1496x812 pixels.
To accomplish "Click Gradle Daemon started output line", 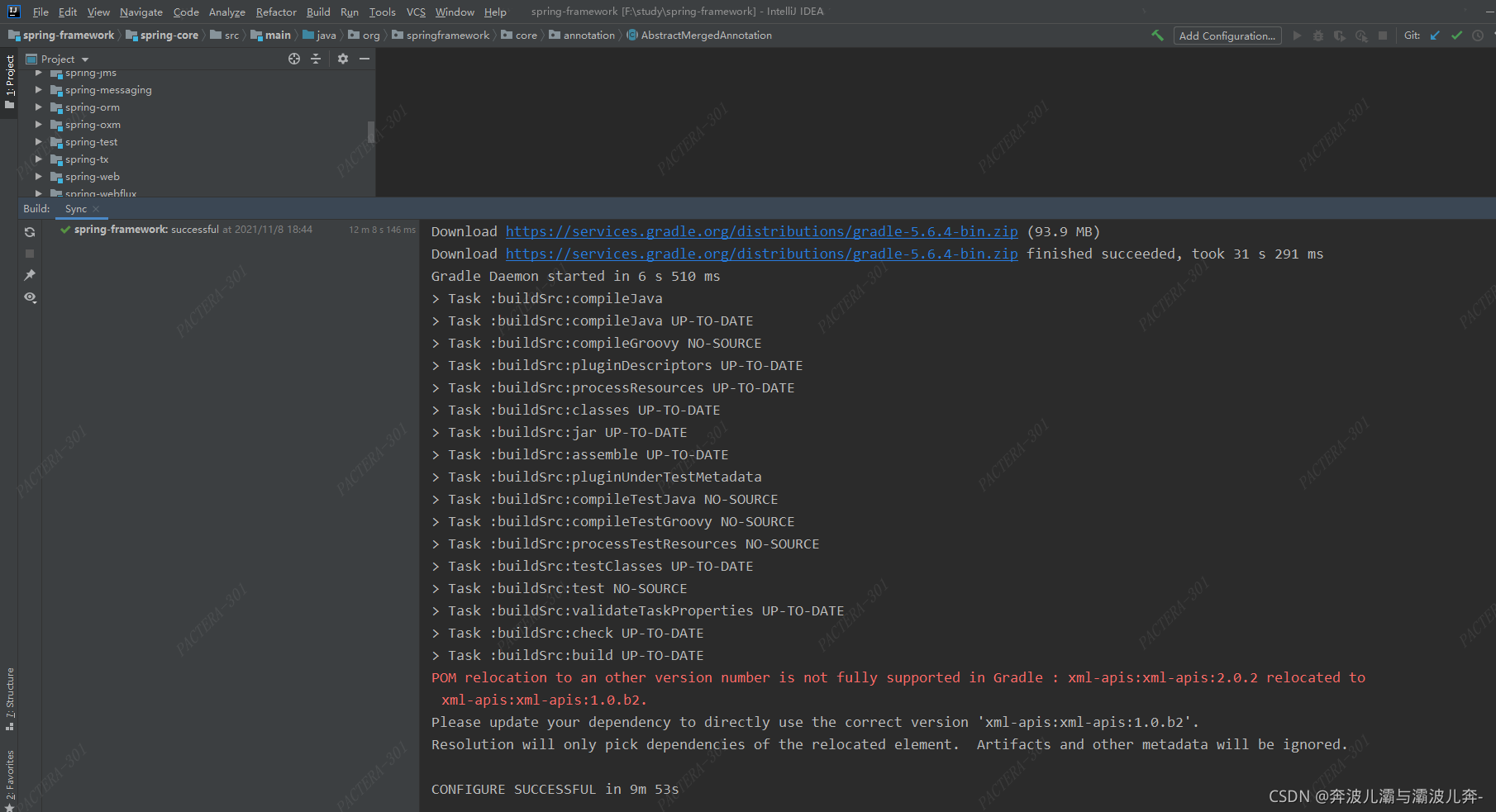I will coord(575,277).
